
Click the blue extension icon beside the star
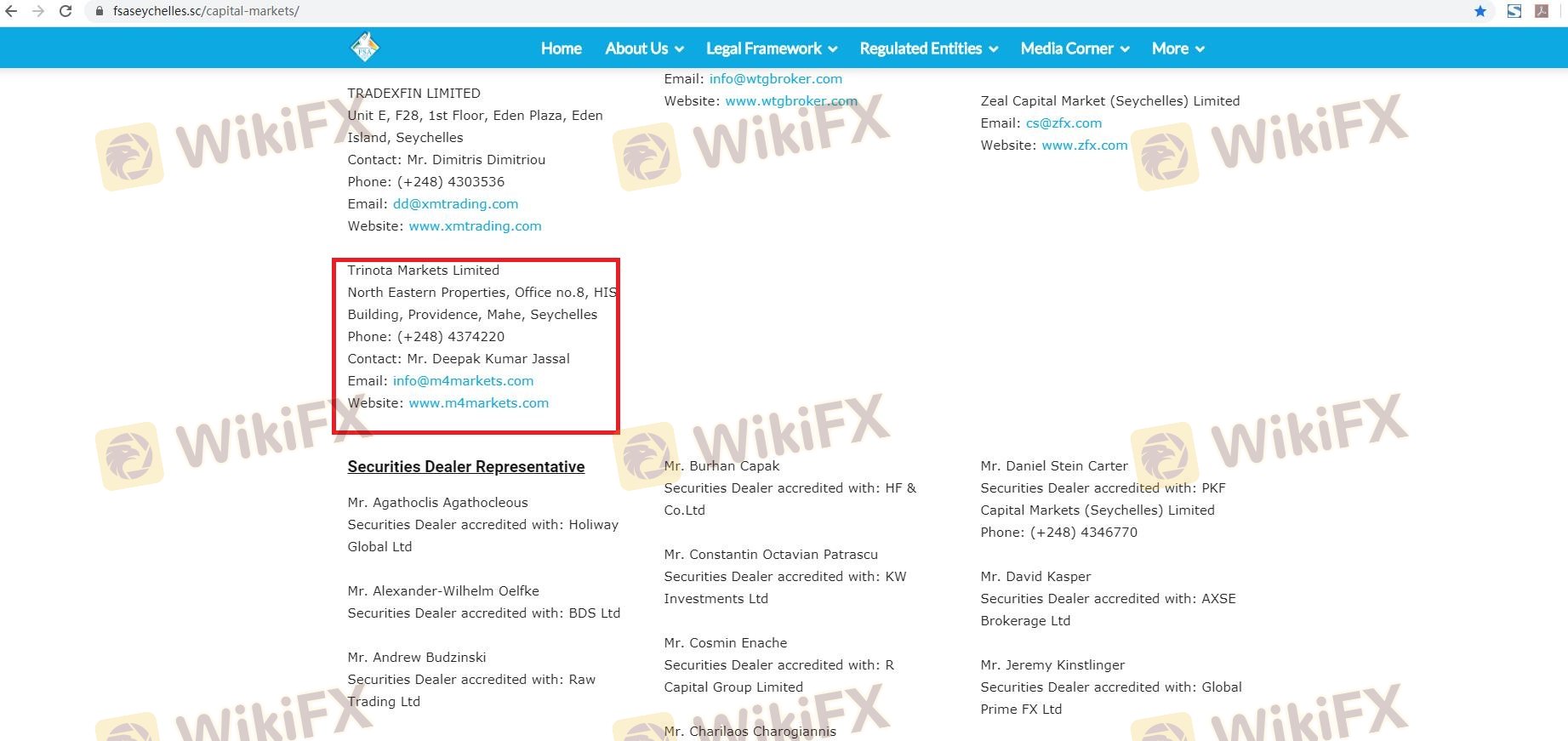point(1514,11)
